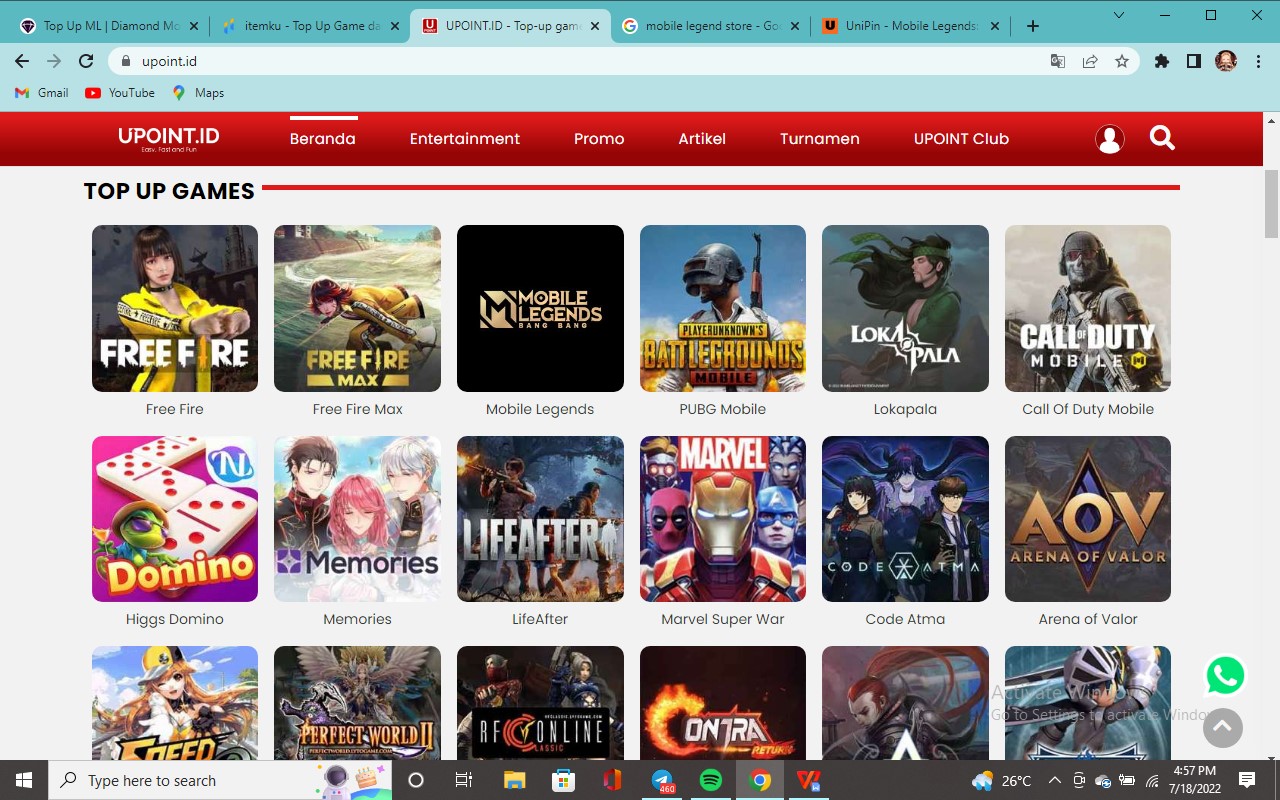Select the Higgs Domino game thumbnail
Viewport: 1280px width, 800px height.
point(175,519)
